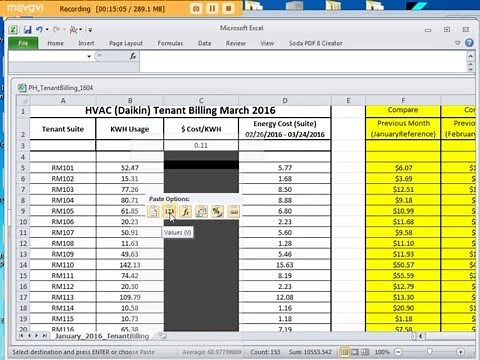Switch to Page Layout view in status bar
The width and height of the screenshot is (480, 360).
point(355,352)
